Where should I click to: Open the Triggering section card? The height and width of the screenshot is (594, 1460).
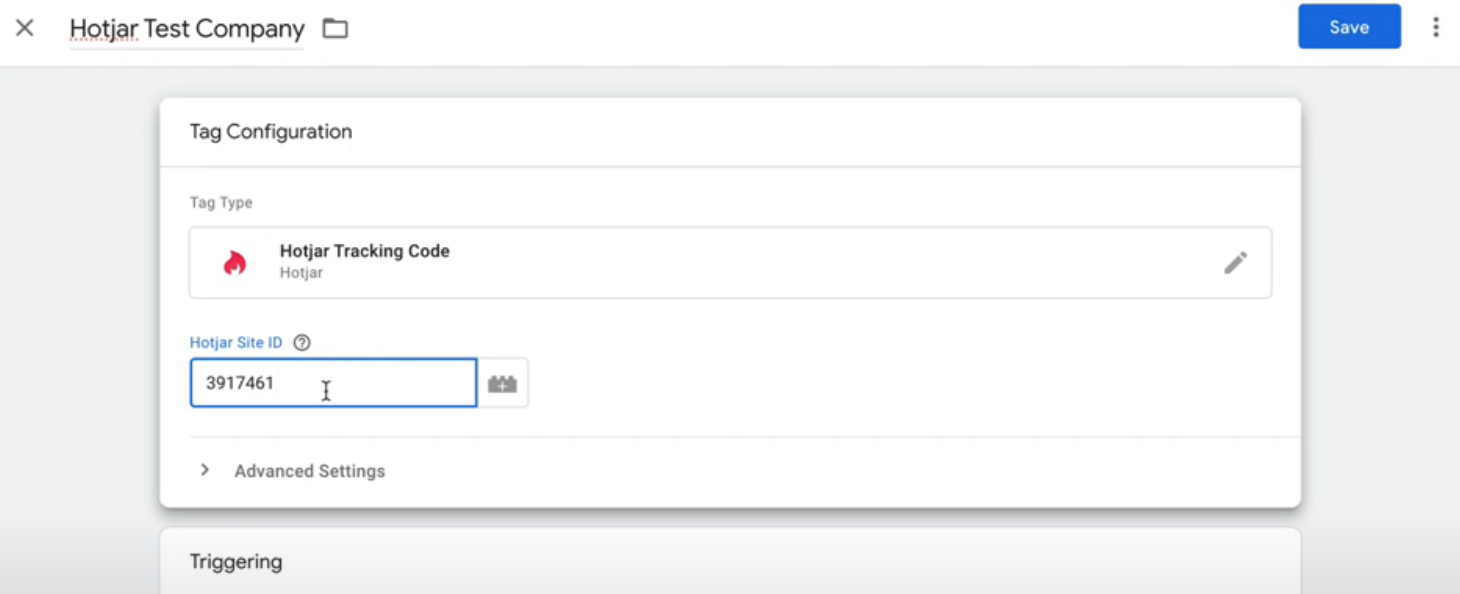[730, 561]
